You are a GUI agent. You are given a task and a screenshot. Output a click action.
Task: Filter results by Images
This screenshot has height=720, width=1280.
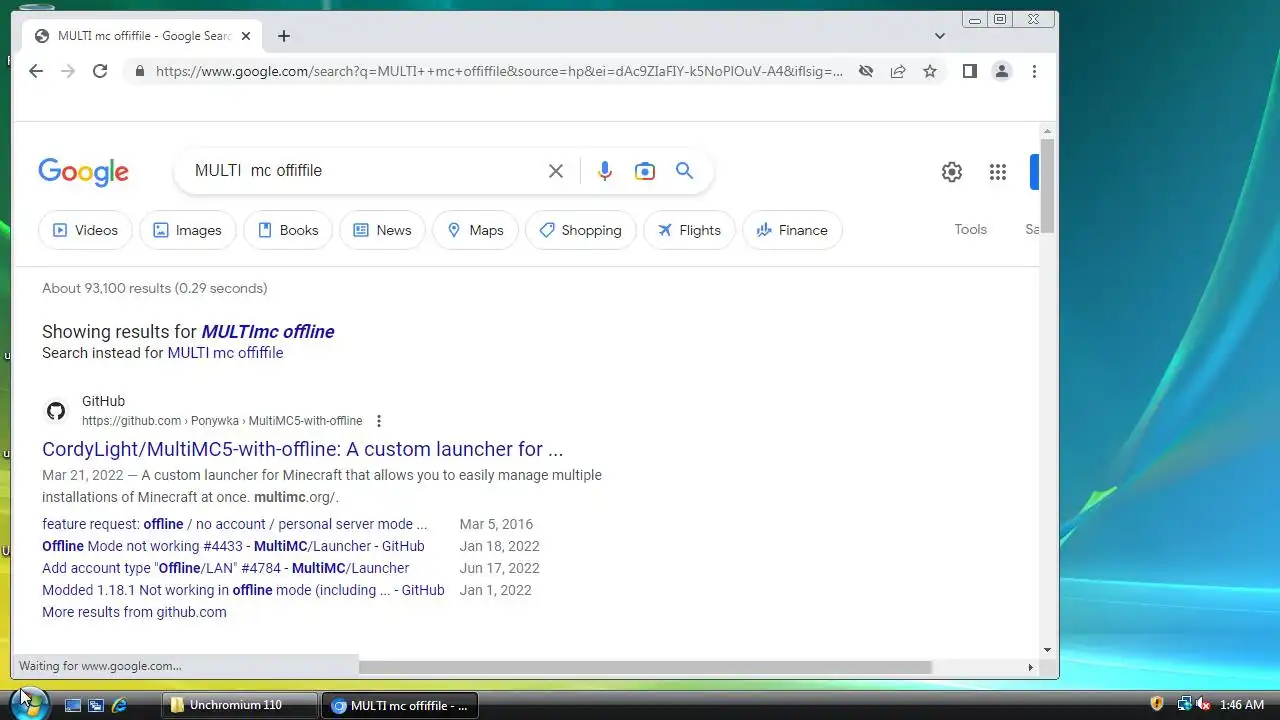(187, 230)
